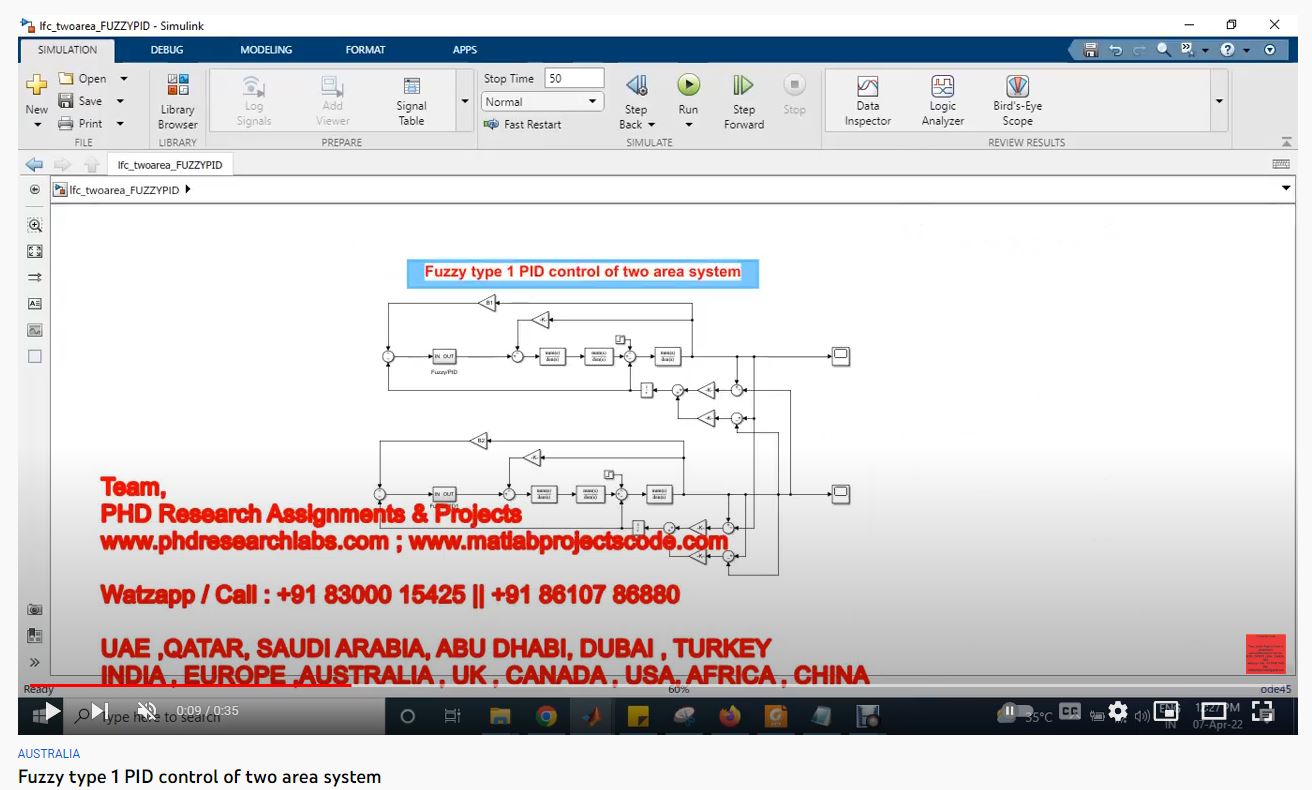This screenshot has width=1312, height=790.
Task: Click the New model icon
Action: (36, 87)
